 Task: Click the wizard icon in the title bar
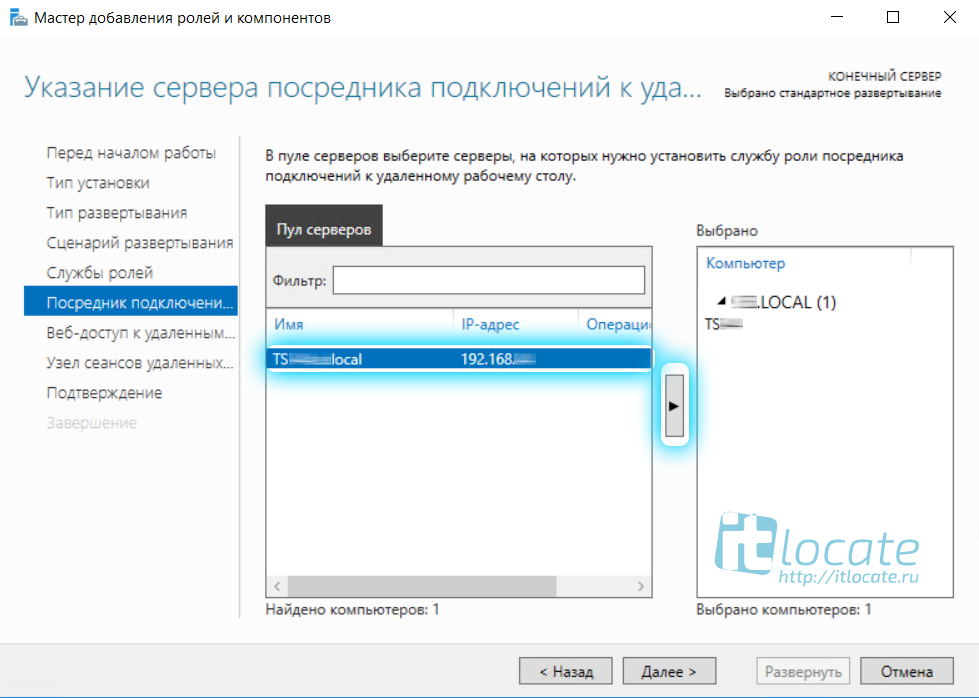pyautogui.click(x=19, y=17)
